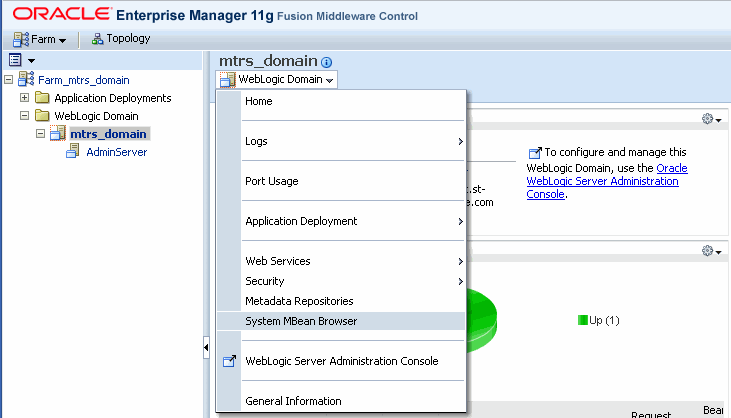Screen dimensions: 731x418
Task: Select Metadata Repositories menu item
Action: coord(341,302)
